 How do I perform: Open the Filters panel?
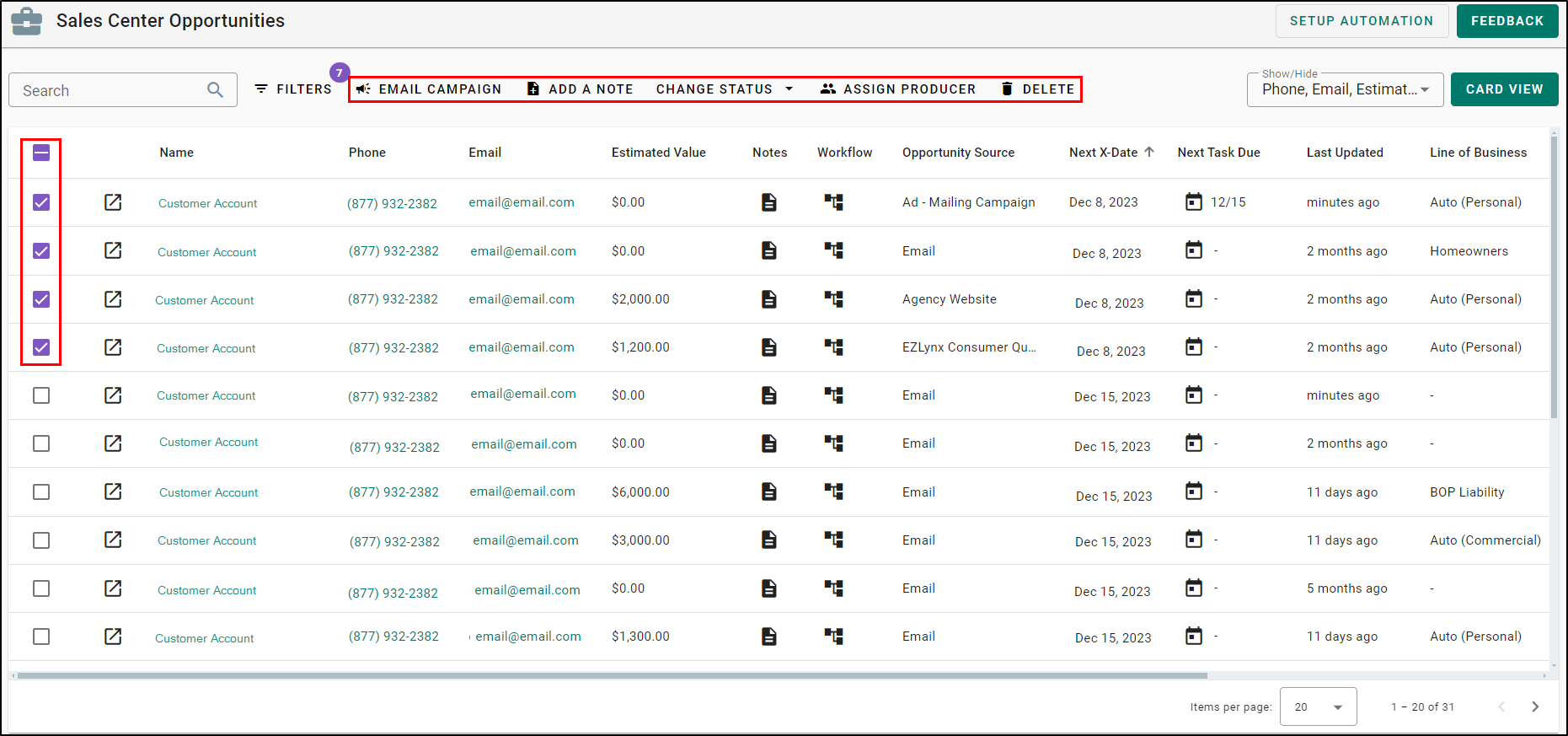click(293, 89)
